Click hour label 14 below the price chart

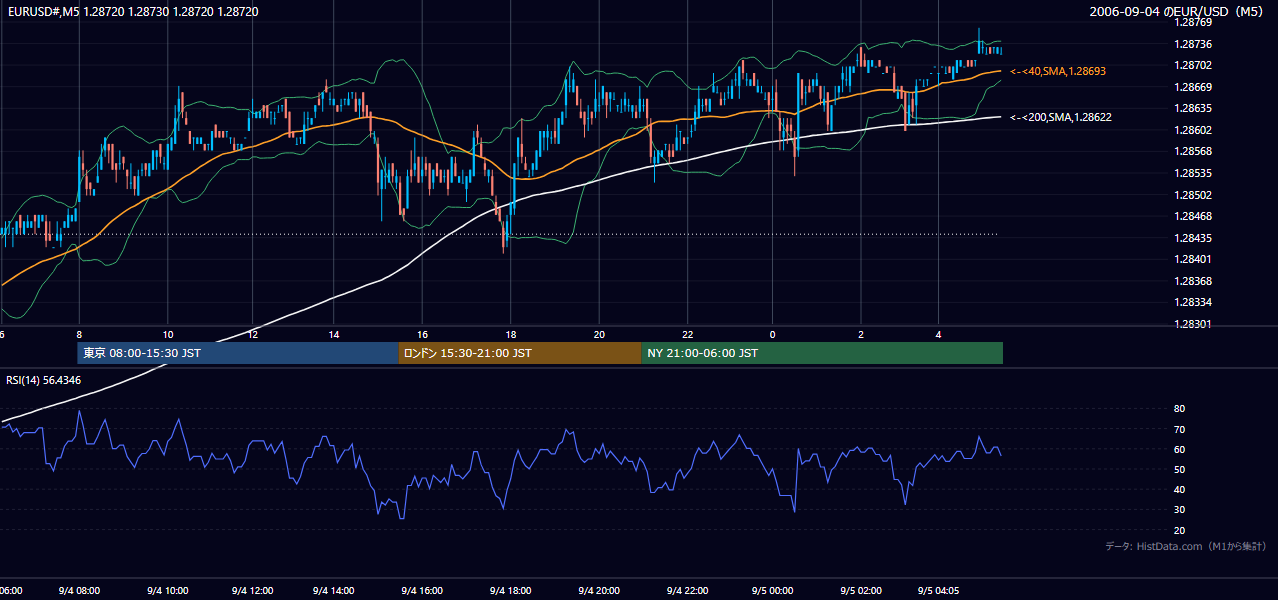click(x=334, y=334)
